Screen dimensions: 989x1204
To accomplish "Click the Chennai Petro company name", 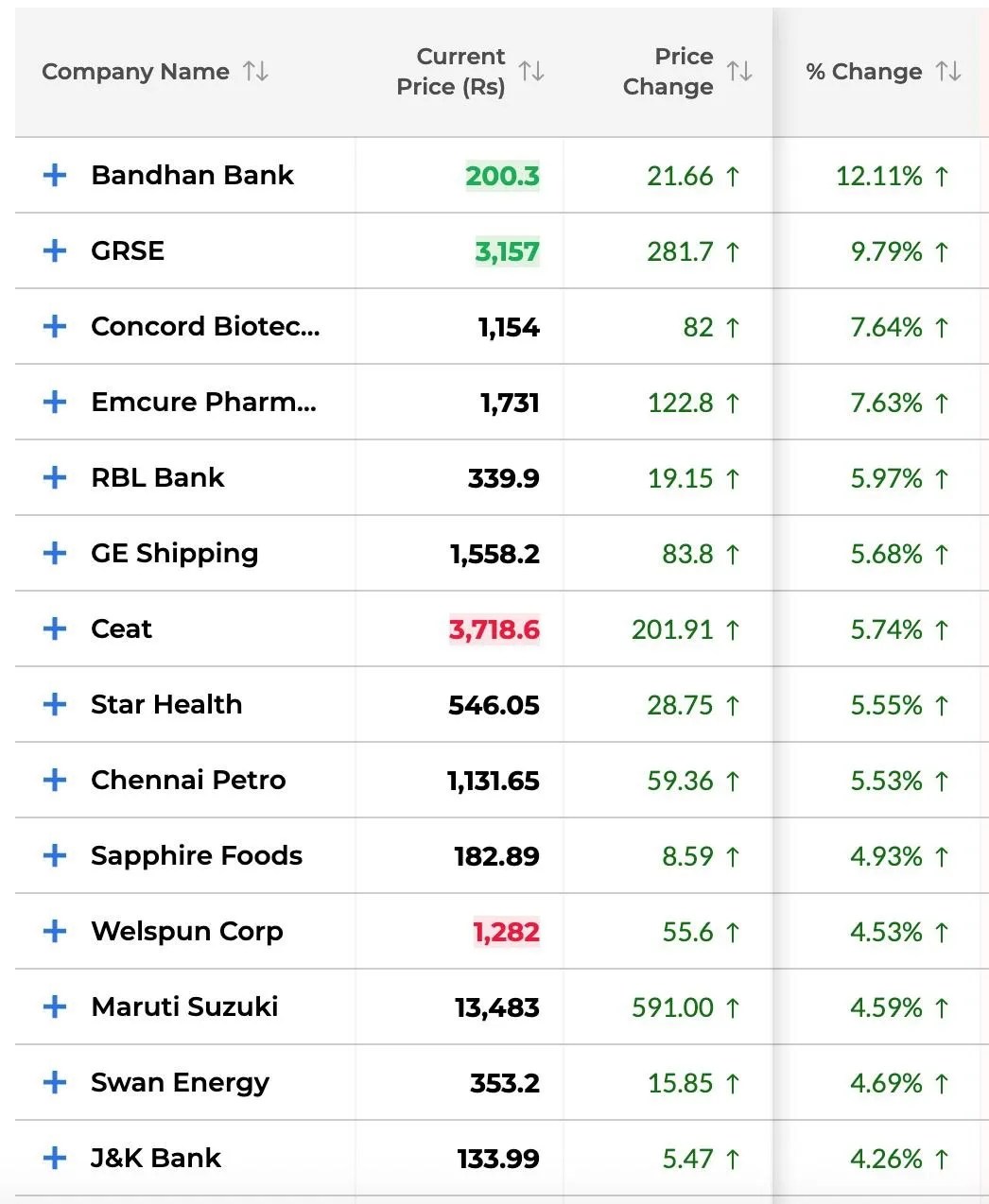I will tap(188, 781).
